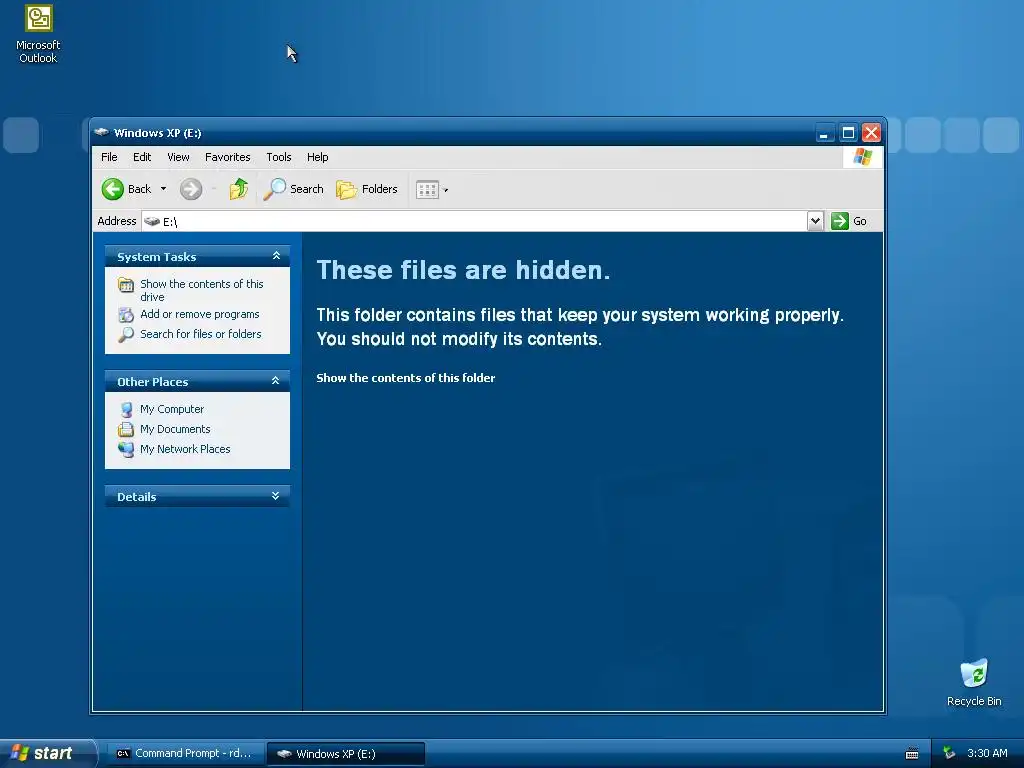Image resolution: width=1024 pixels, height=768 pixels.
Task: Minimize the Windows XP (E:) window
Action: coord(824,133)
